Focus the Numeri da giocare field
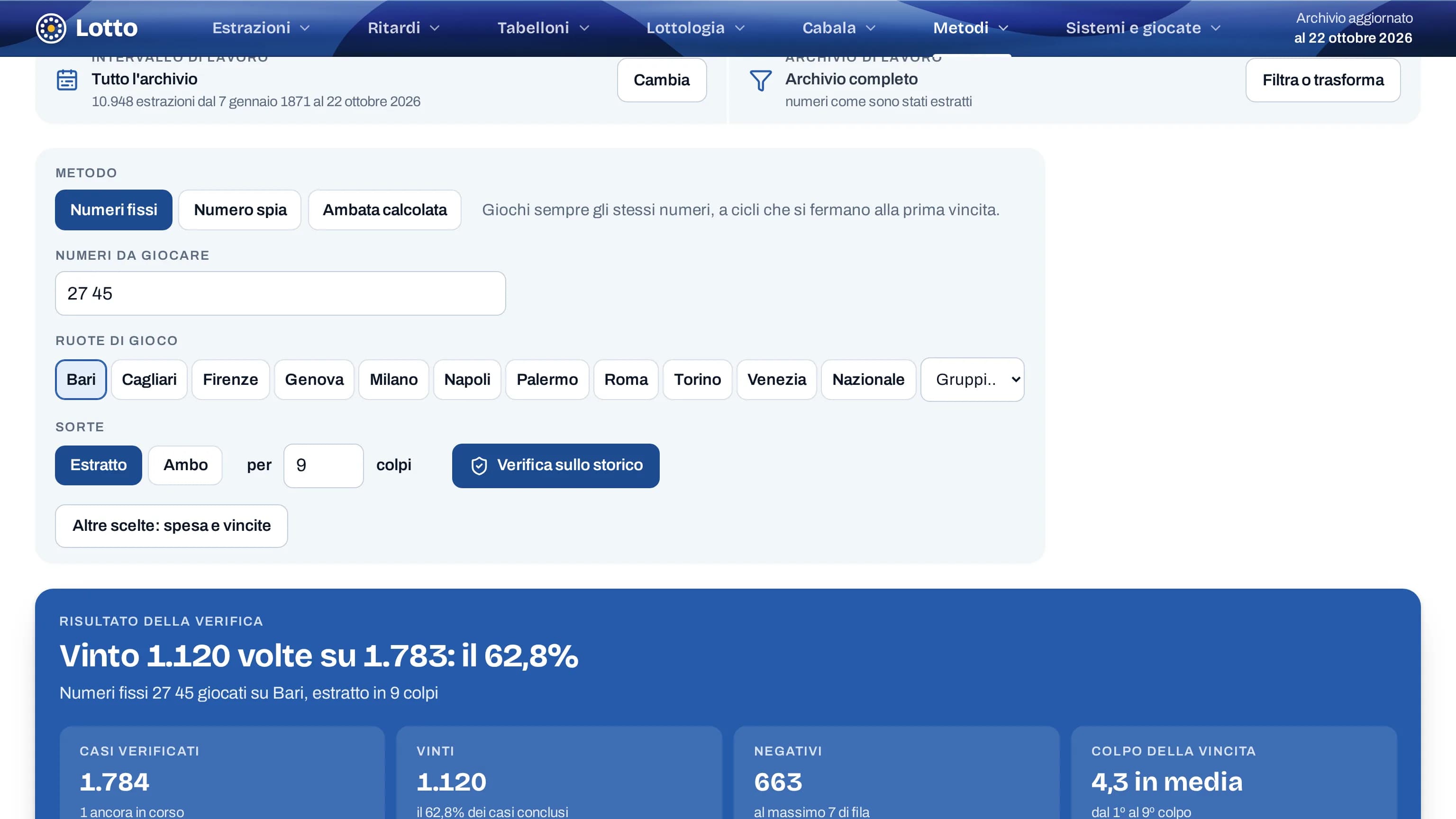Image resolution: width=1456 pixels, height=819 pixels. tap(281, 293)
